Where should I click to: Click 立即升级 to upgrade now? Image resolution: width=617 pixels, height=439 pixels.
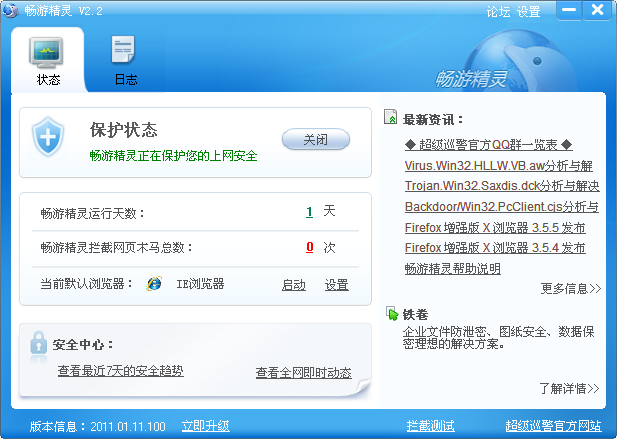click(205, 426)
